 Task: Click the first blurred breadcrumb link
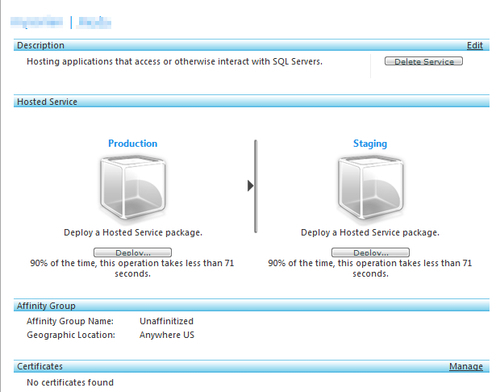coord(37,22)
